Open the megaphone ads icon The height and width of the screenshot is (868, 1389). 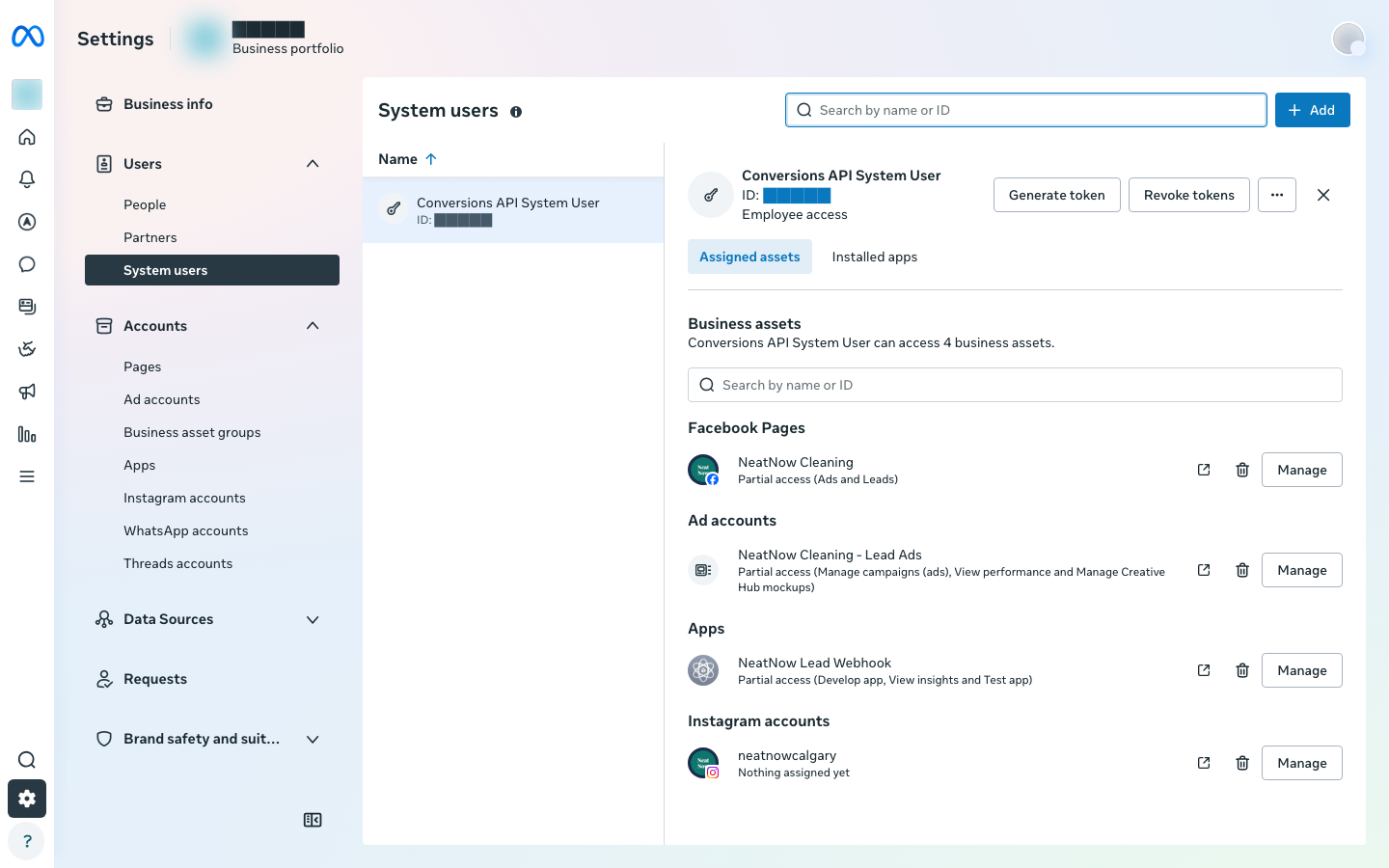(x=27, y=392)
